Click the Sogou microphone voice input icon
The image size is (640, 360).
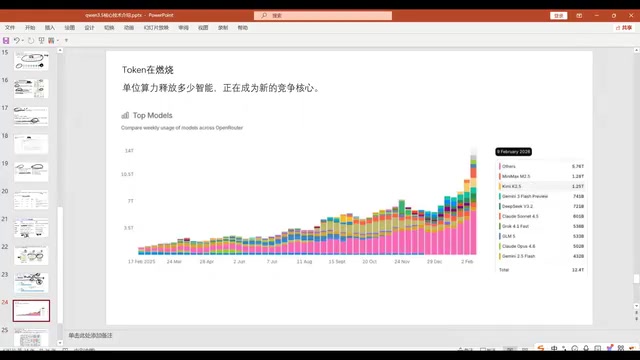586,348
